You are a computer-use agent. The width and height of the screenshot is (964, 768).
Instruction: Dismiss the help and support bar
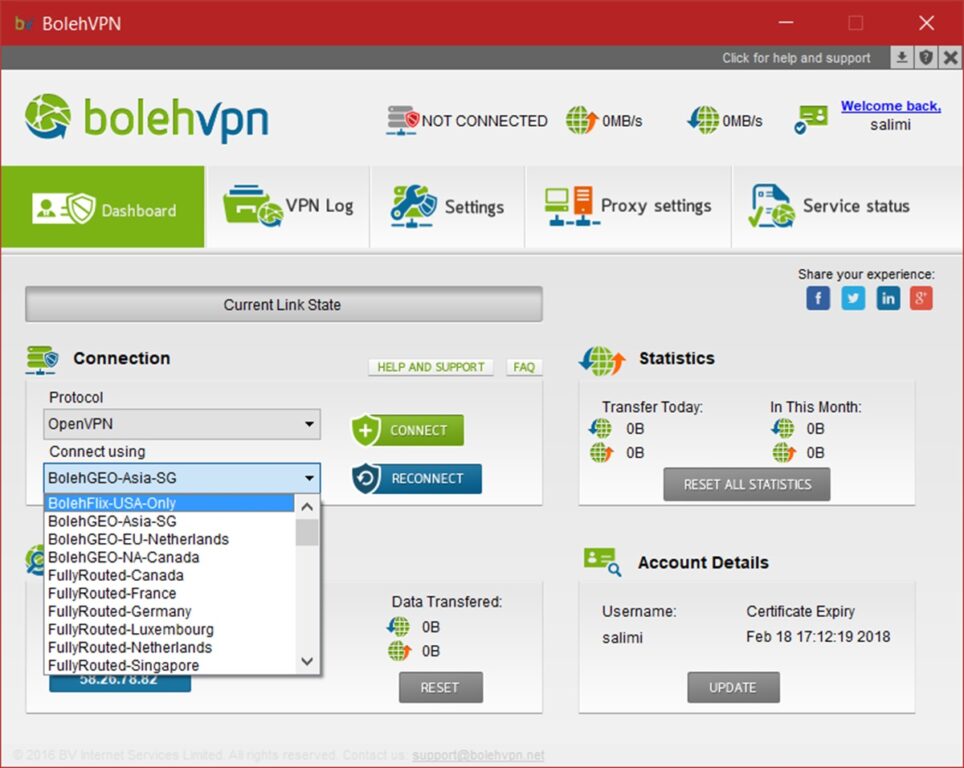click(950, 58)
